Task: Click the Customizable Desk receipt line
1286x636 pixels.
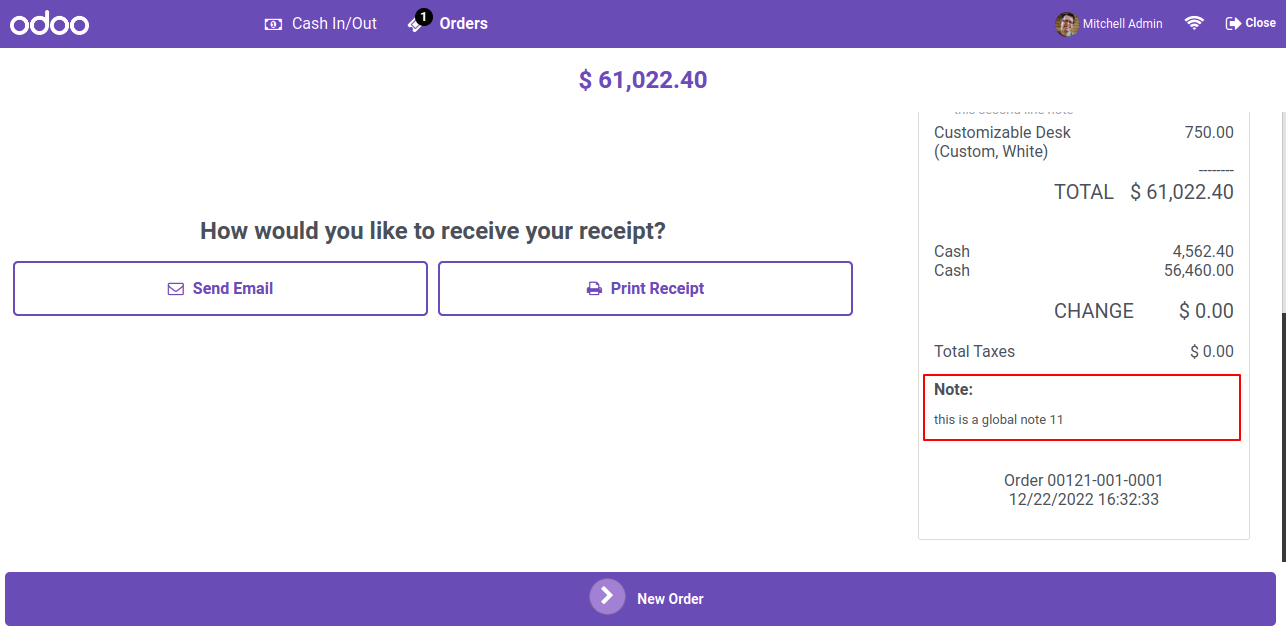Action: tap(1084, 142)
